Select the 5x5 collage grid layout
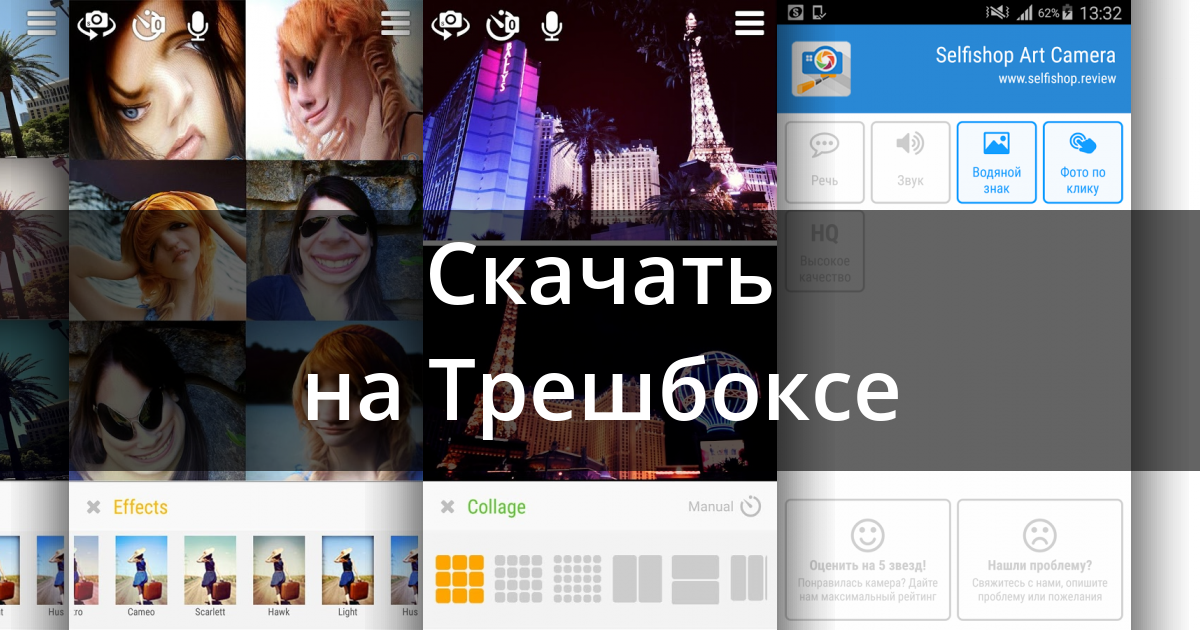This screenshot has height=630, width=1200. click(x=577, y=579)
